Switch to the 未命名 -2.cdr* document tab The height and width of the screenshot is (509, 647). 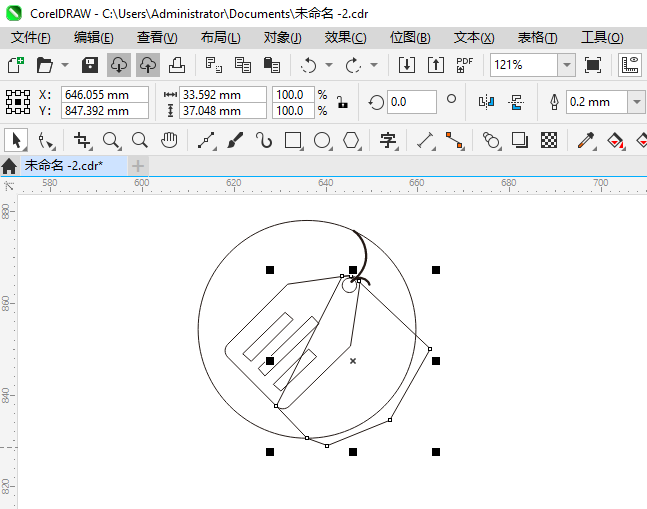click(x=73, y=166)
